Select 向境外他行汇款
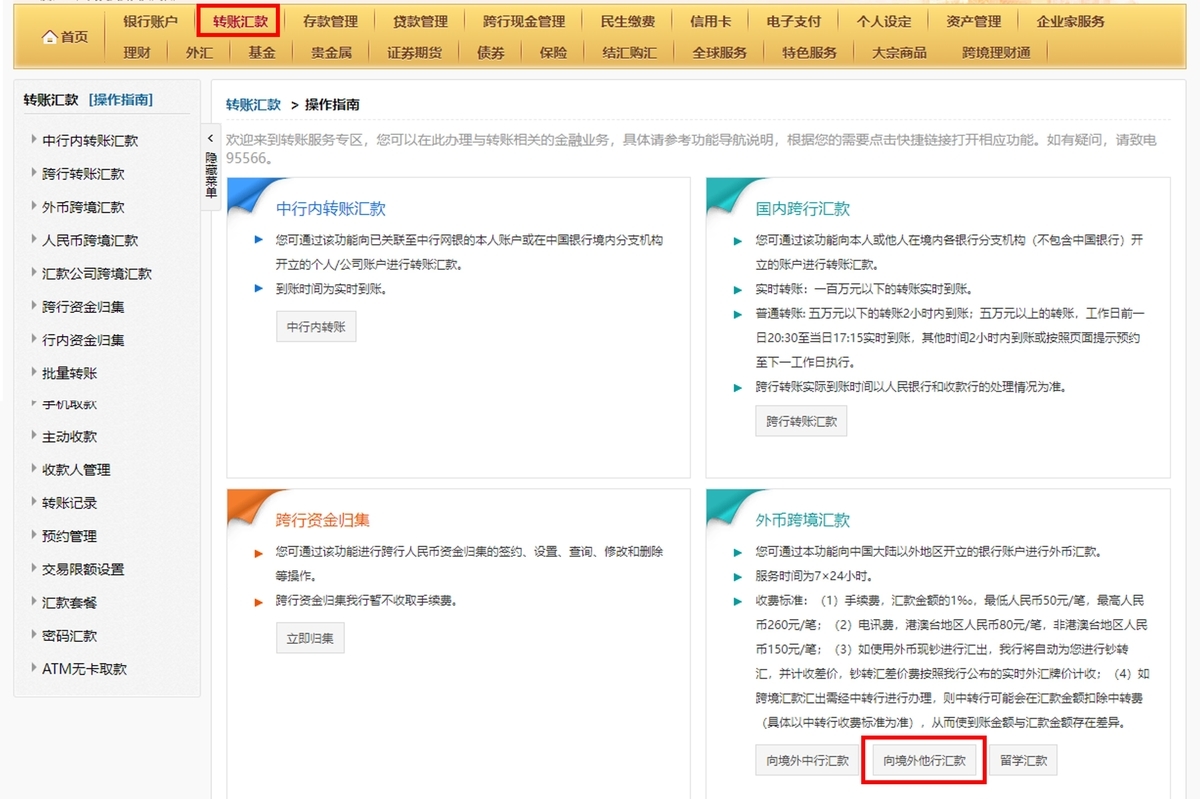The width and height of the screenshot is (1200, 799). 923,760
